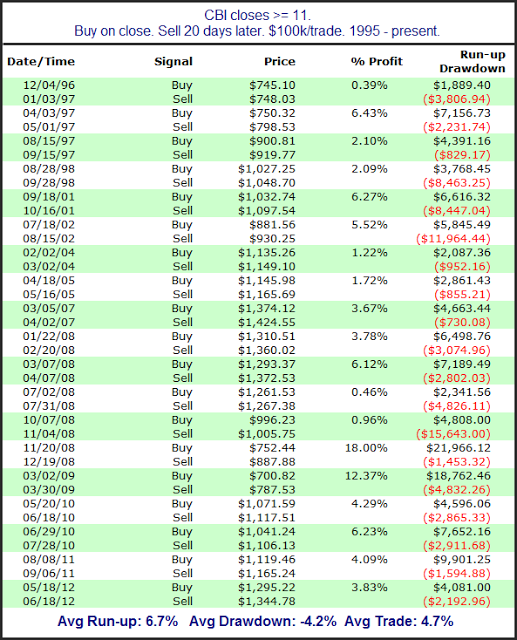This screenshot has height=640, width=517.
Task: Click the Avg Run-up: 6.7% summary text
Action: (x=118, y=622)
